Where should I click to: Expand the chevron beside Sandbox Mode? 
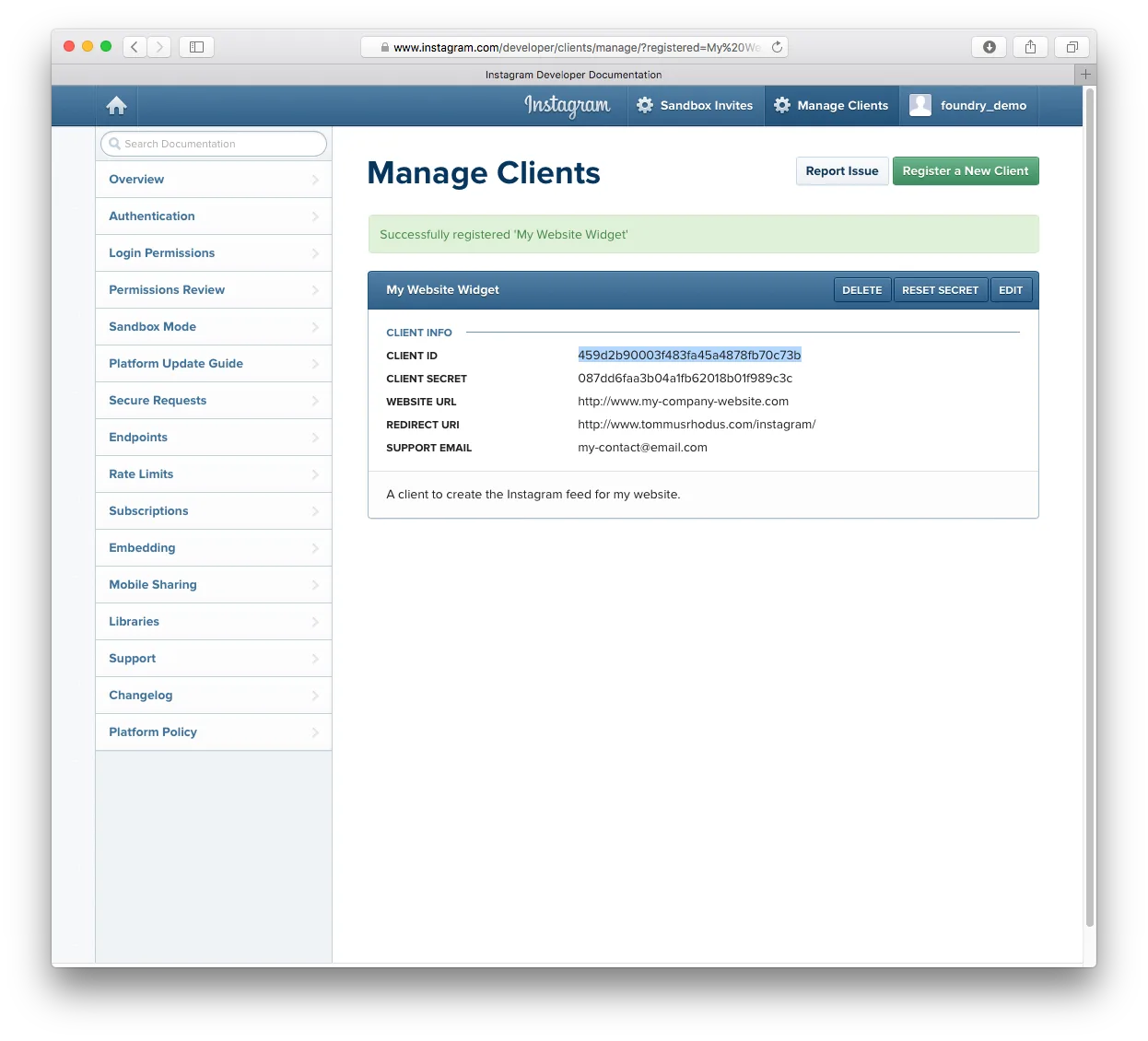(315, 327)
